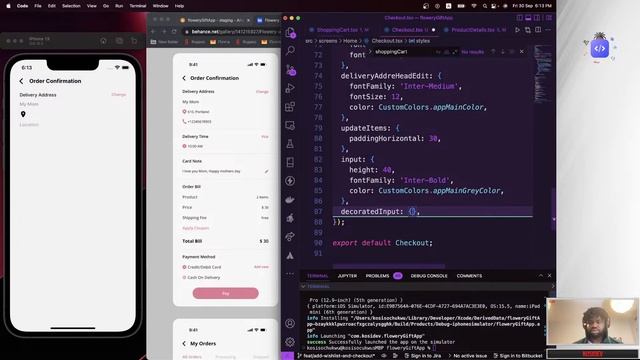Click the screens breadcrumb segment

point(328,41)
